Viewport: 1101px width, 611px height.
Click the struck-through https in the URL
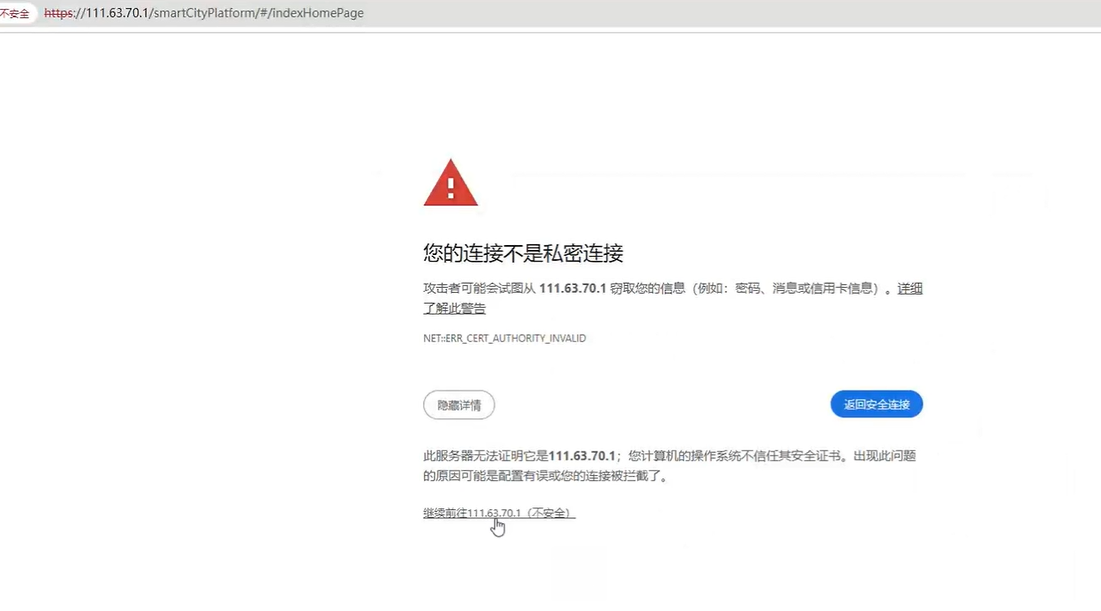(x=60, y=14)
